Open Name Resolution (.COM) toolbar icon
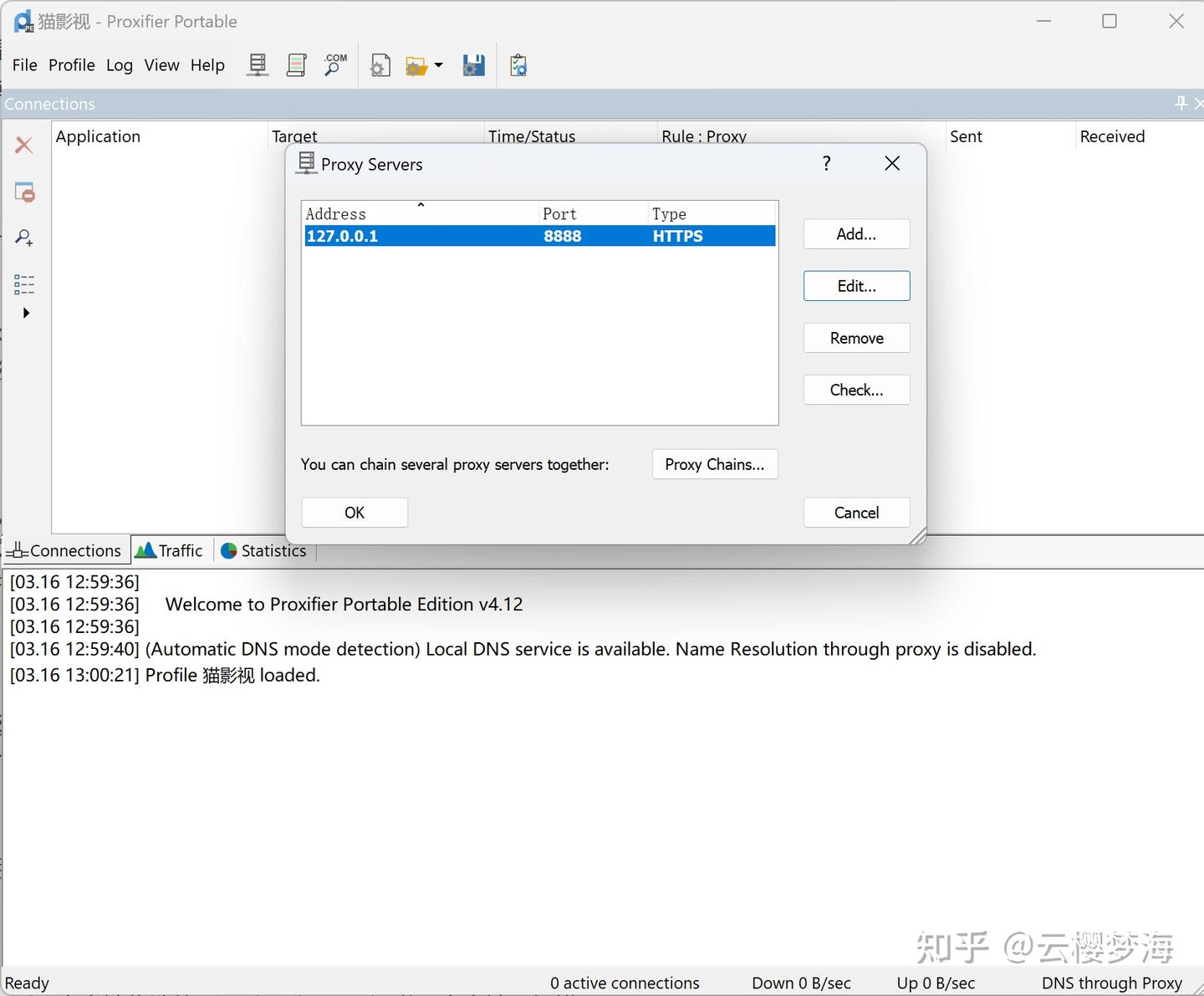The image size is (1204, 996). tap(335, 65)
